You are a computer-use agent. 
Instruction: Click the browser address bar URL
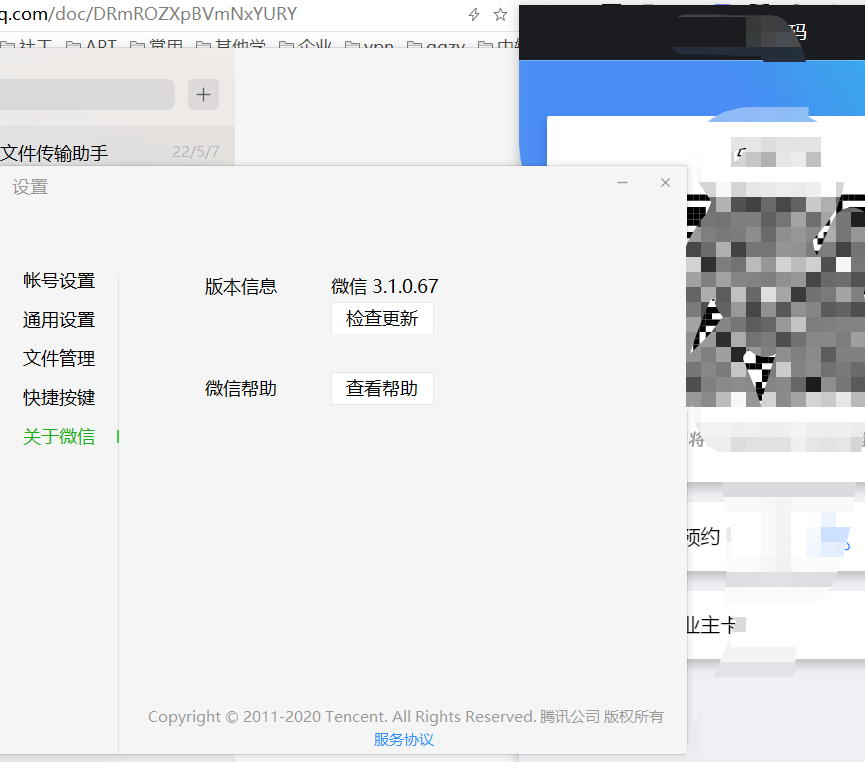pos(148,14)
